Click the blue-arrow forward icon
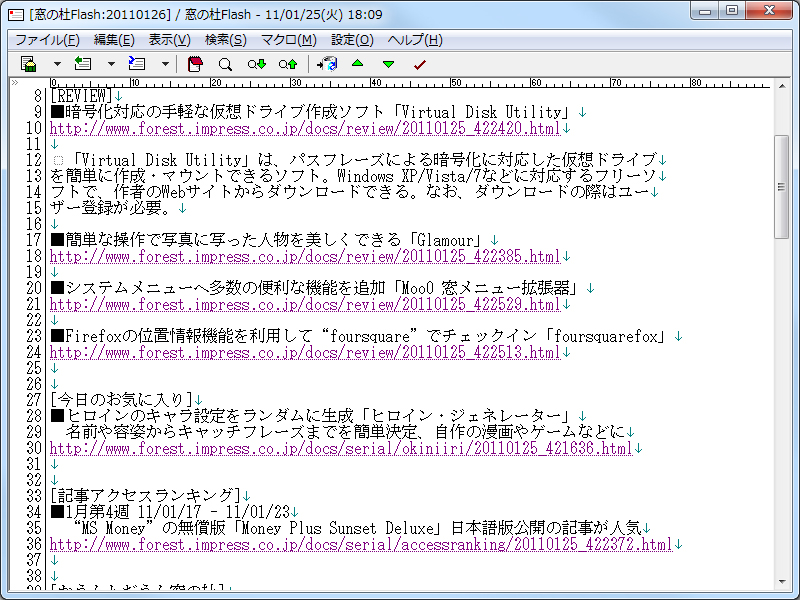Screen dimensions: 800x600 137,64
